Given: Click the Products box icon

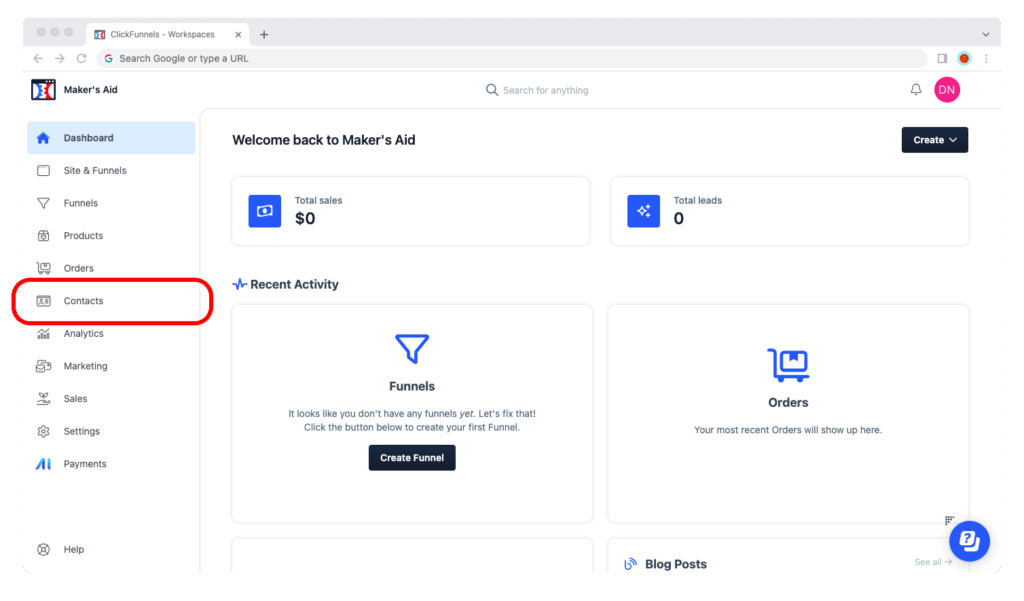Looking at the screenshot, I should pos(43,236).
